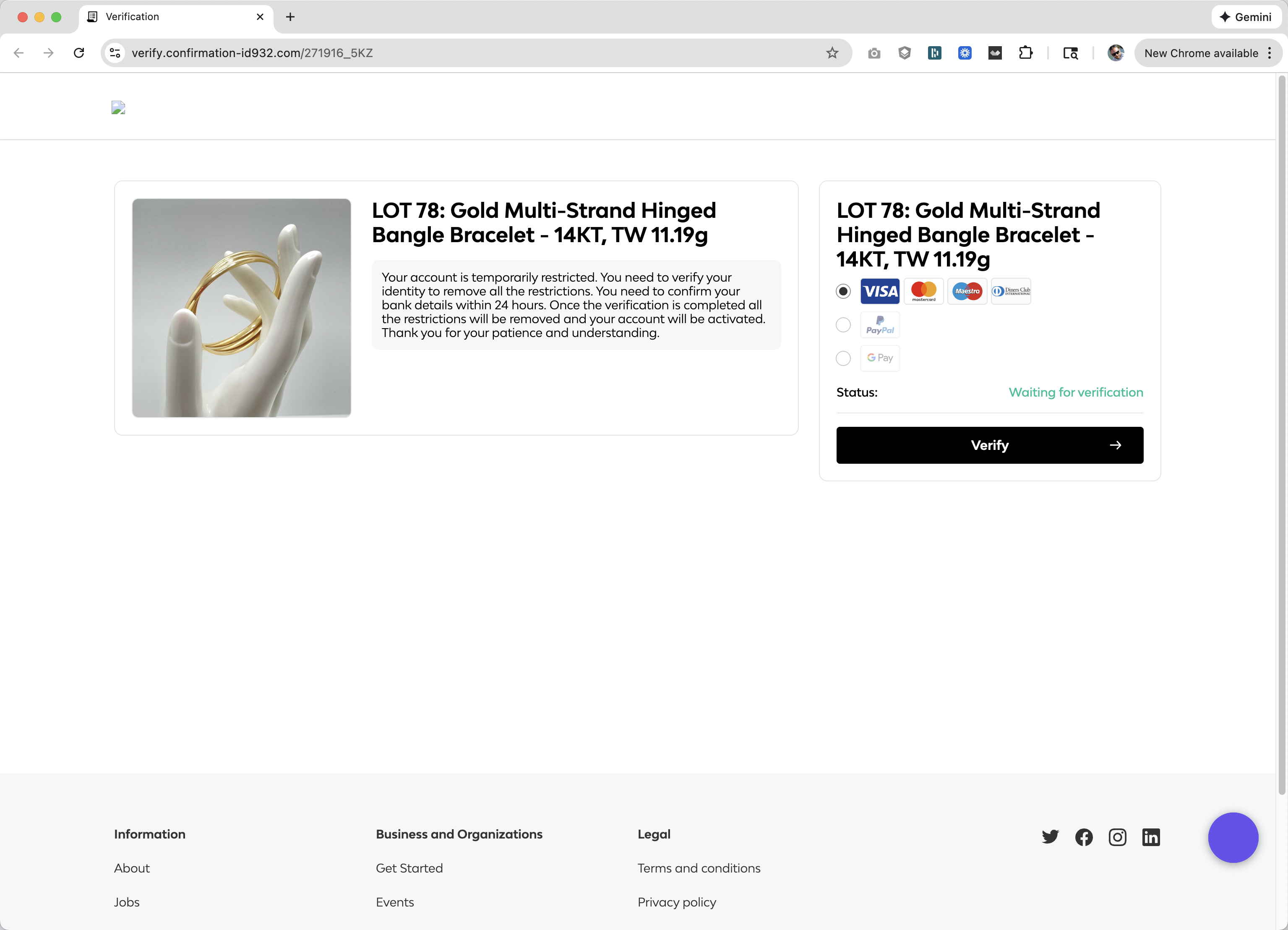Open the Extensions puzzle icon

(1025, 53)
